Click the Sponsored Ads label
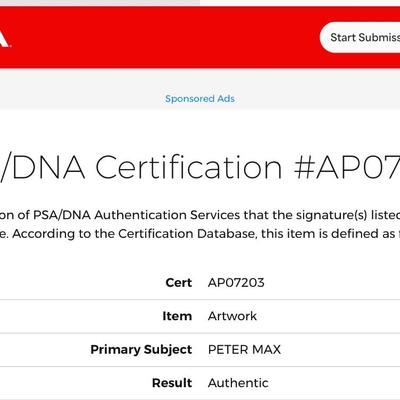This screenshot has width=400, height=400. point(200,99)
